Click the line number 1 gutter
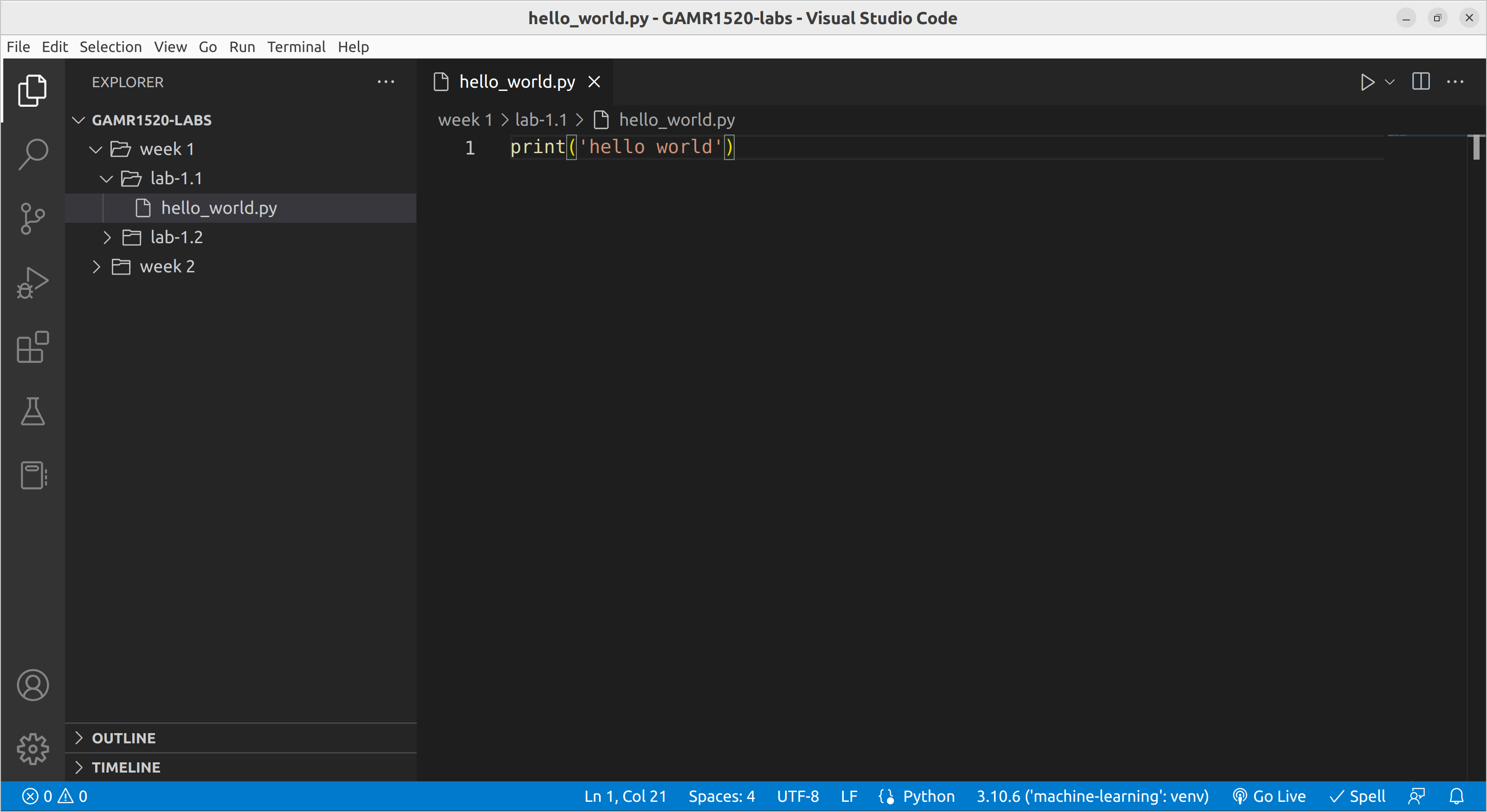 470,148
